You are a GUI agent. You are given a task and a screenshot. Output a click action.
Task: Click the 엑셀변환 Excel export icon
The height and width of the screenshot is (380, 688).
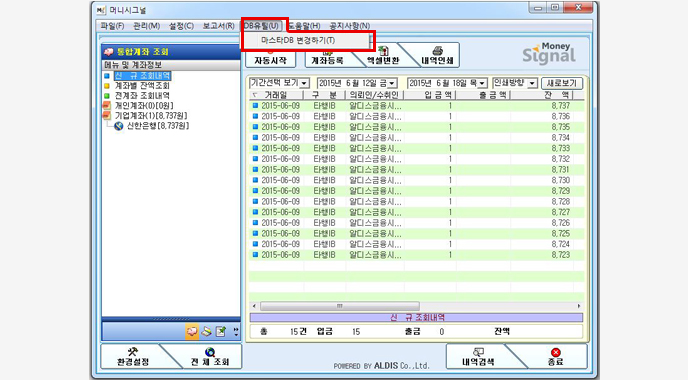(x=383, y=51)
